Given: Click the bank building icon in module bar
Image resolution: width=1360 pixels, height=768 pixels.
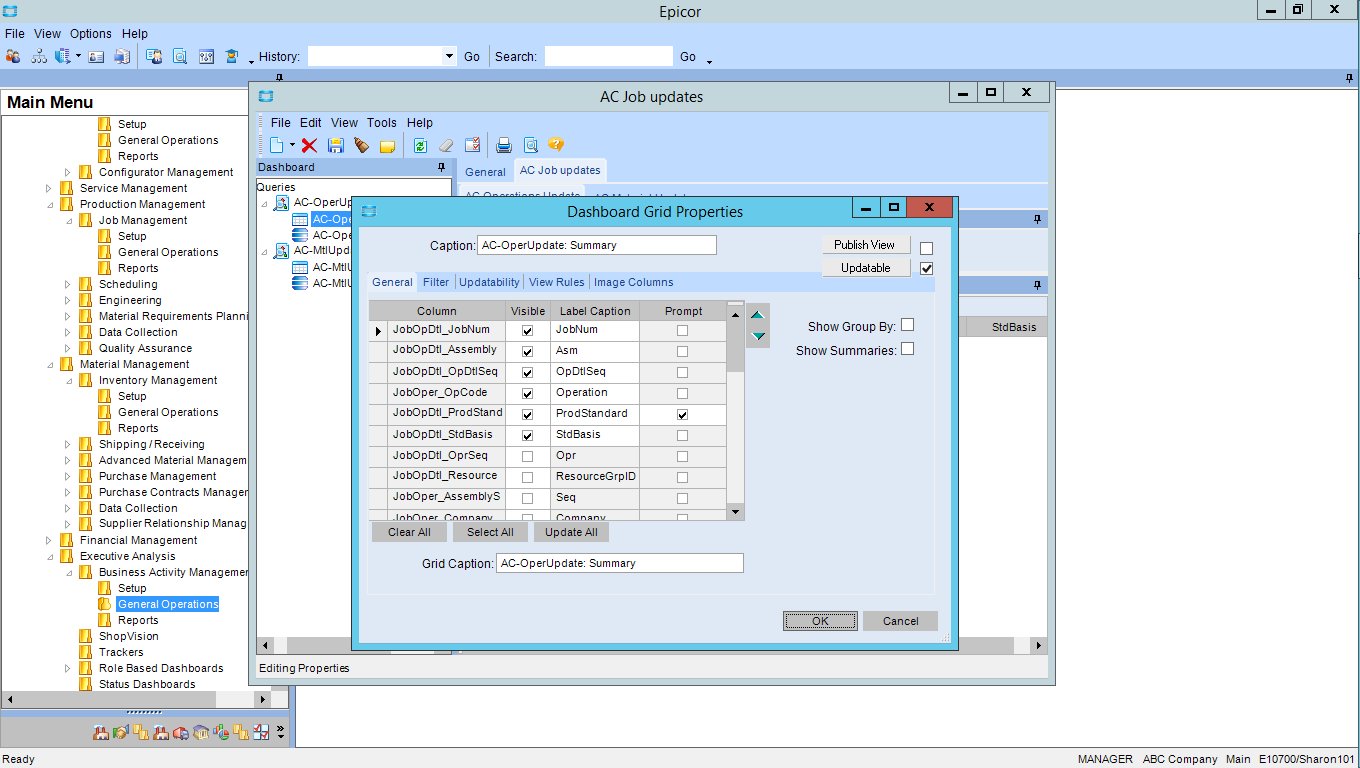Looking at the screenshot, I should 200,732.
